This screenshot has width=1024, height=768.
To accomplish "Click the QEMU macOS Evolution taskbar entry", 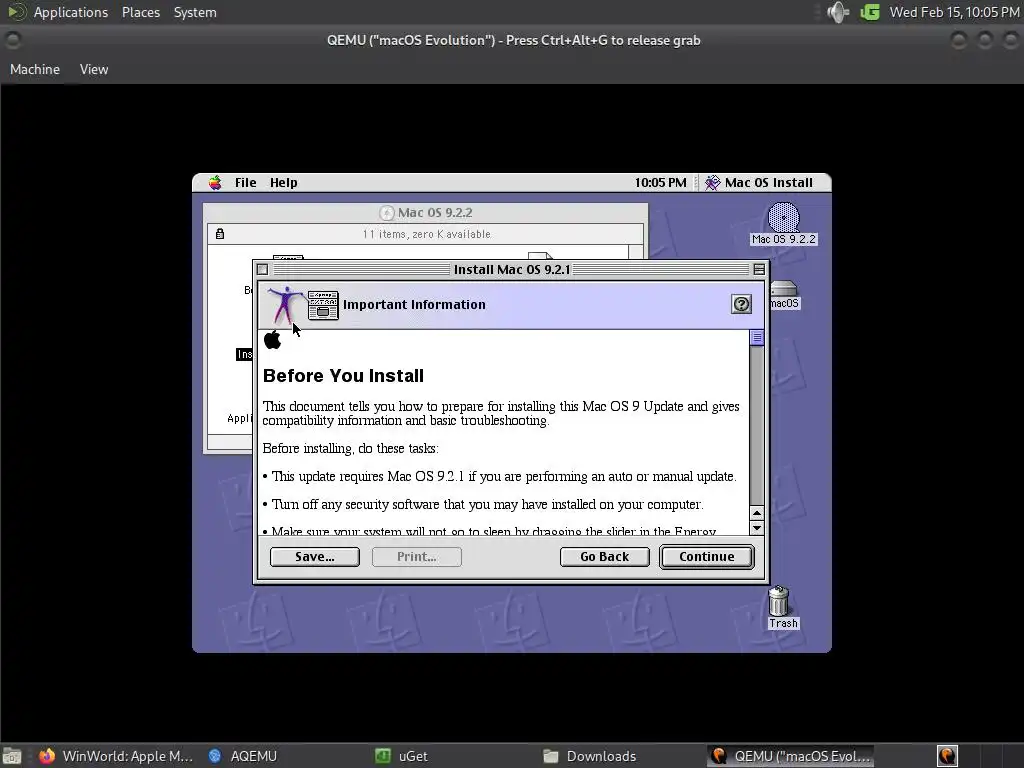I will coord(791,756).
